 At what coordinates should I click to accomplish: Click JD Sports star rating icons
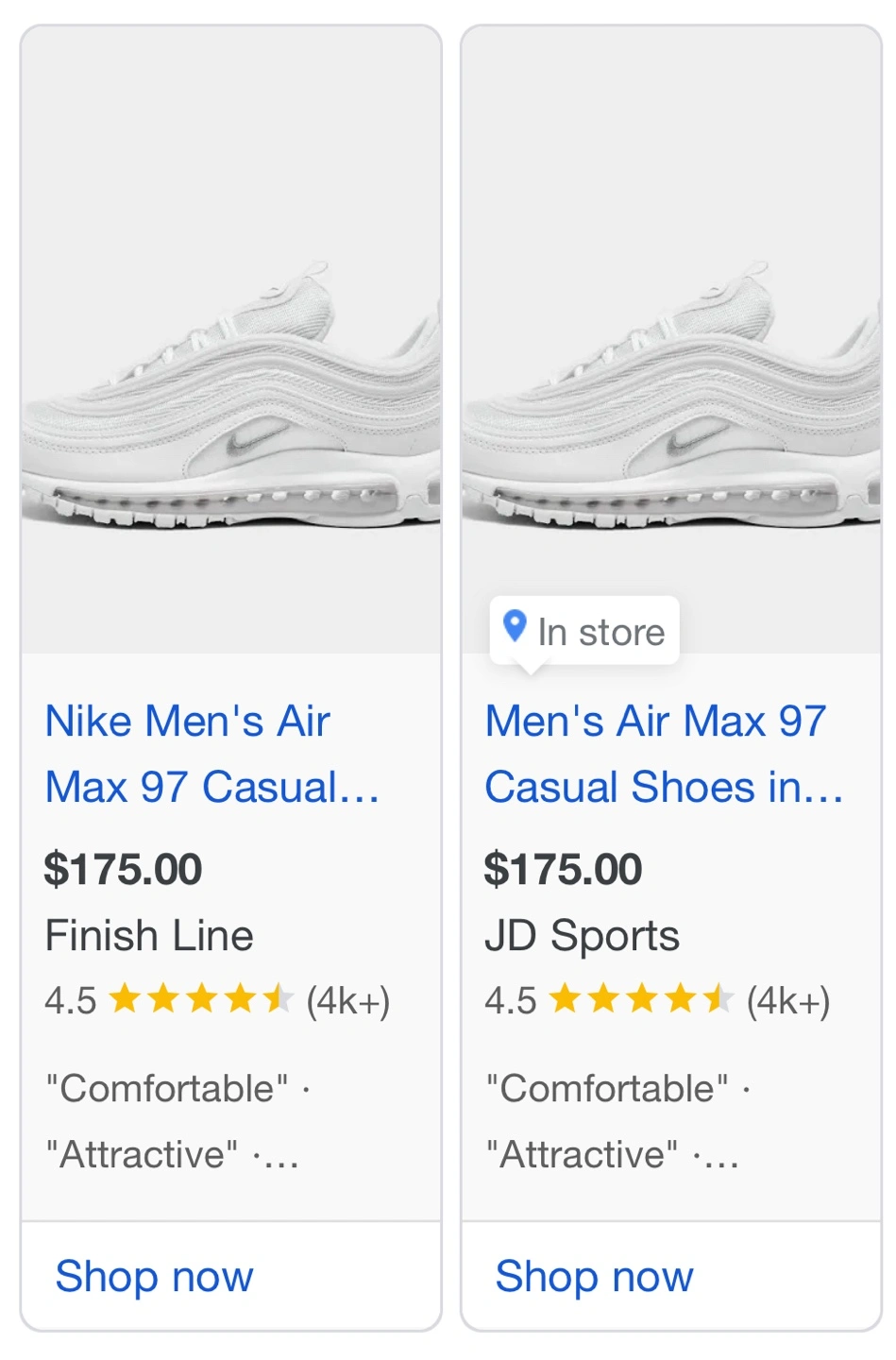pyautogui.click(x=641, y=999)
